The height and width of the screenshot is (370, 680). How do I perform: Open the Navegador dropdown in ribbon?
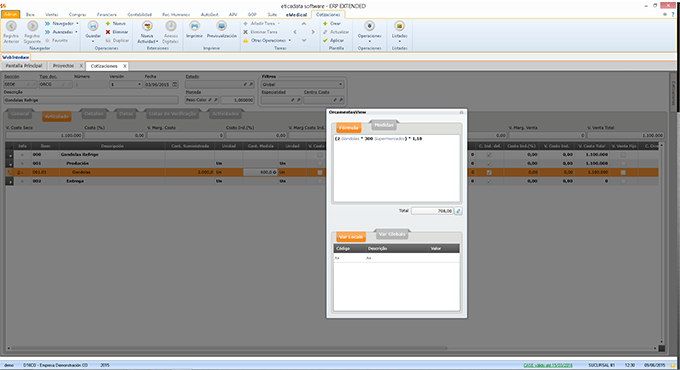pyautogui.click(x=77, y=23)
